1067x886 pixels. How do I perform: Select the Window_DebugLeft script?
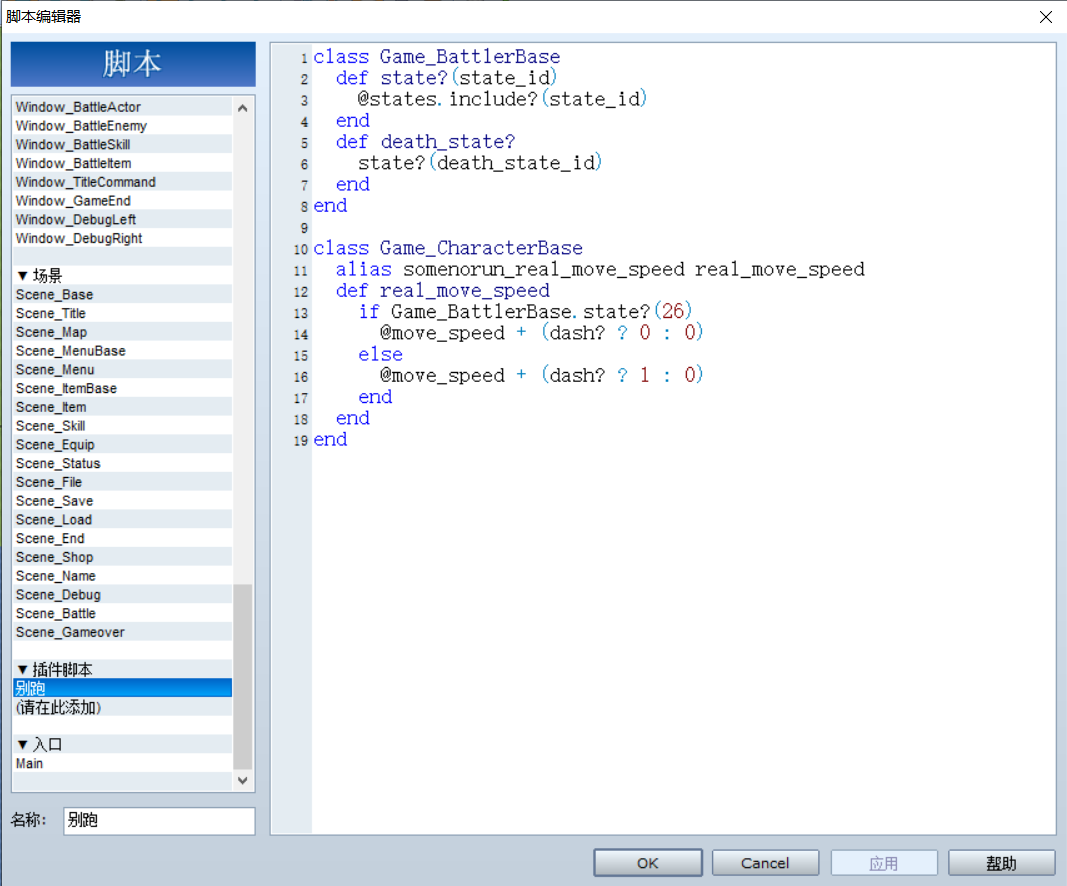[x=122, y=219]
